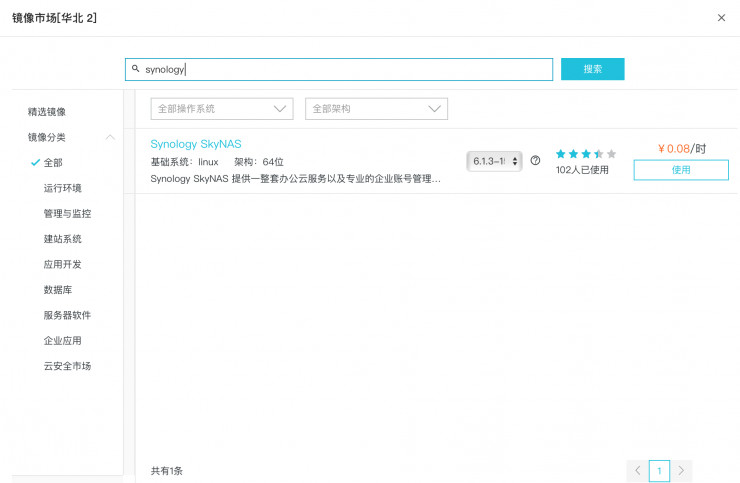This screenshot has width=740, height=483.
Task: Click the 共有1条 results count
Action: click(167, 471)
